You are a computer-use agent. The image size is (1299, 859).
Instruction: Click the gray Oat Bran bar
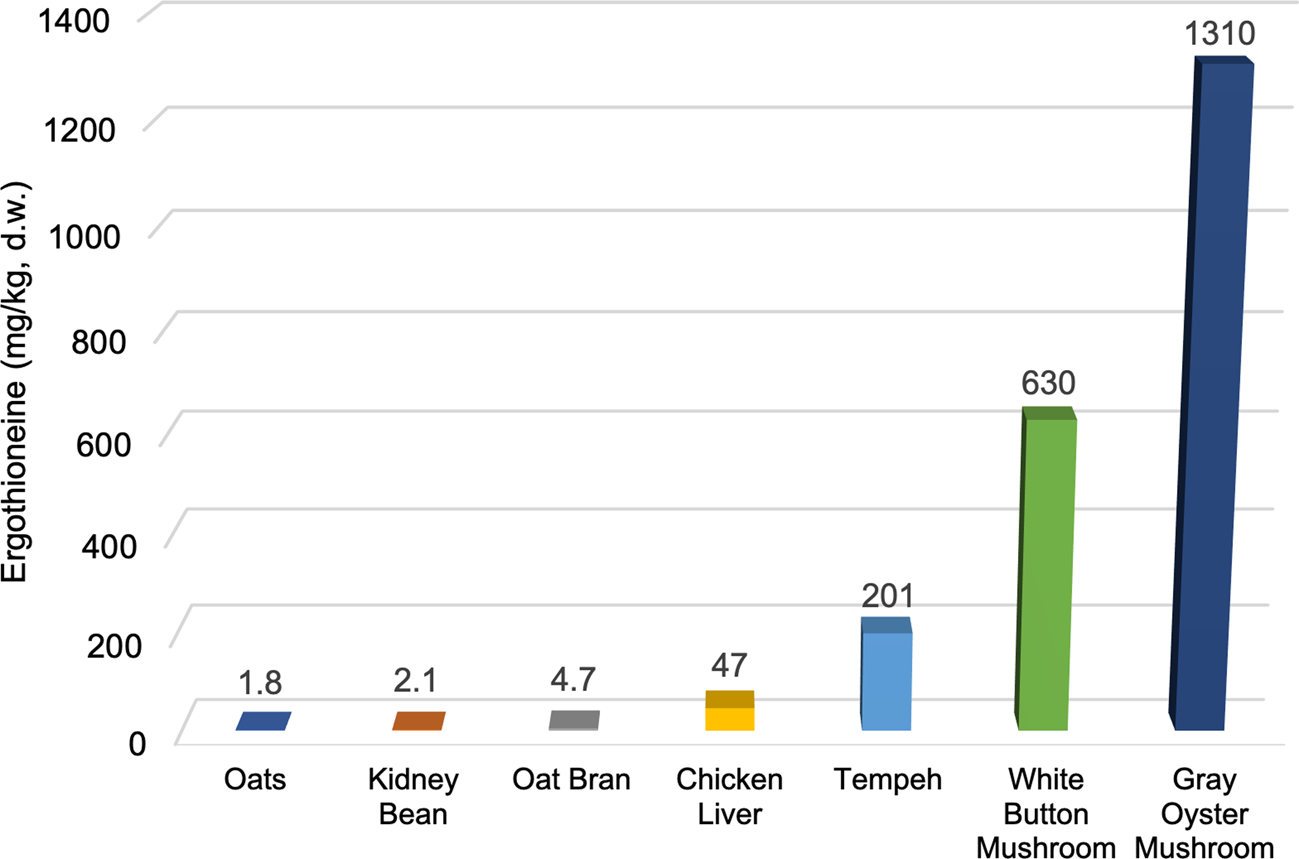[x=574, y=721]
